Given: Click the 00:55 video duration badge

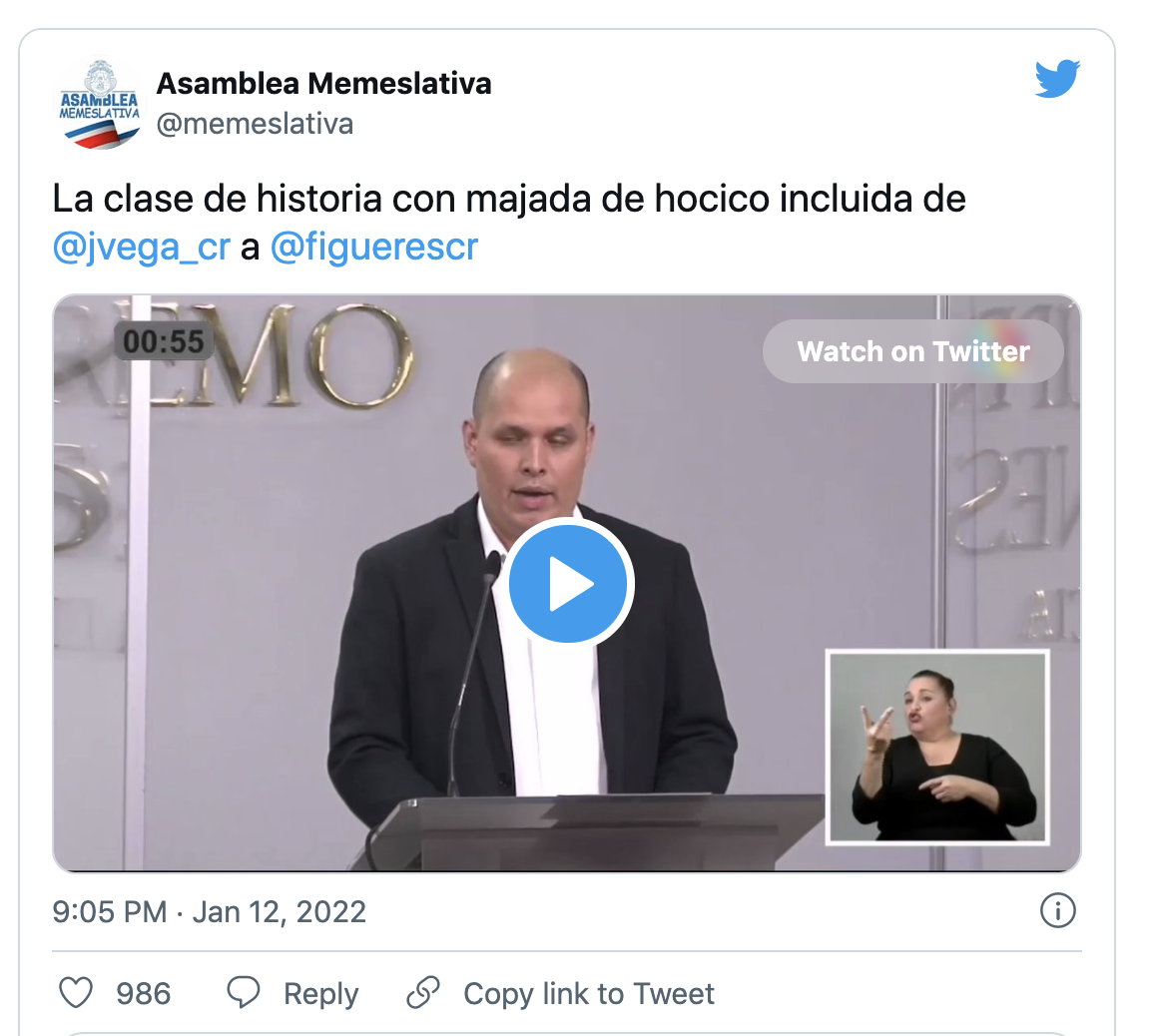Looking at the screenshot, I should pos(164,341).
